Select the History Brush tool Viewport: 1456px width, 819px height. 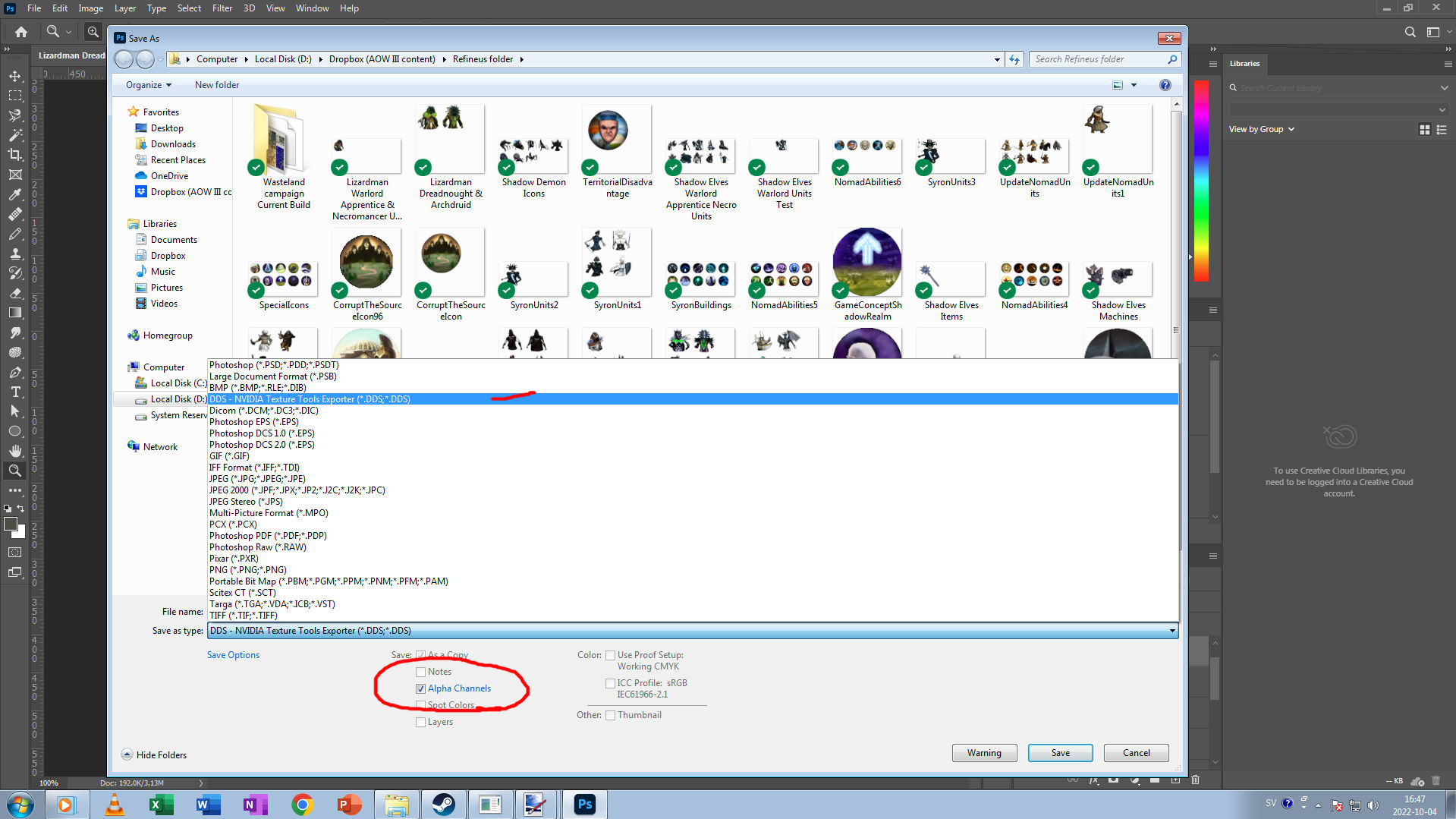(15, 273)
